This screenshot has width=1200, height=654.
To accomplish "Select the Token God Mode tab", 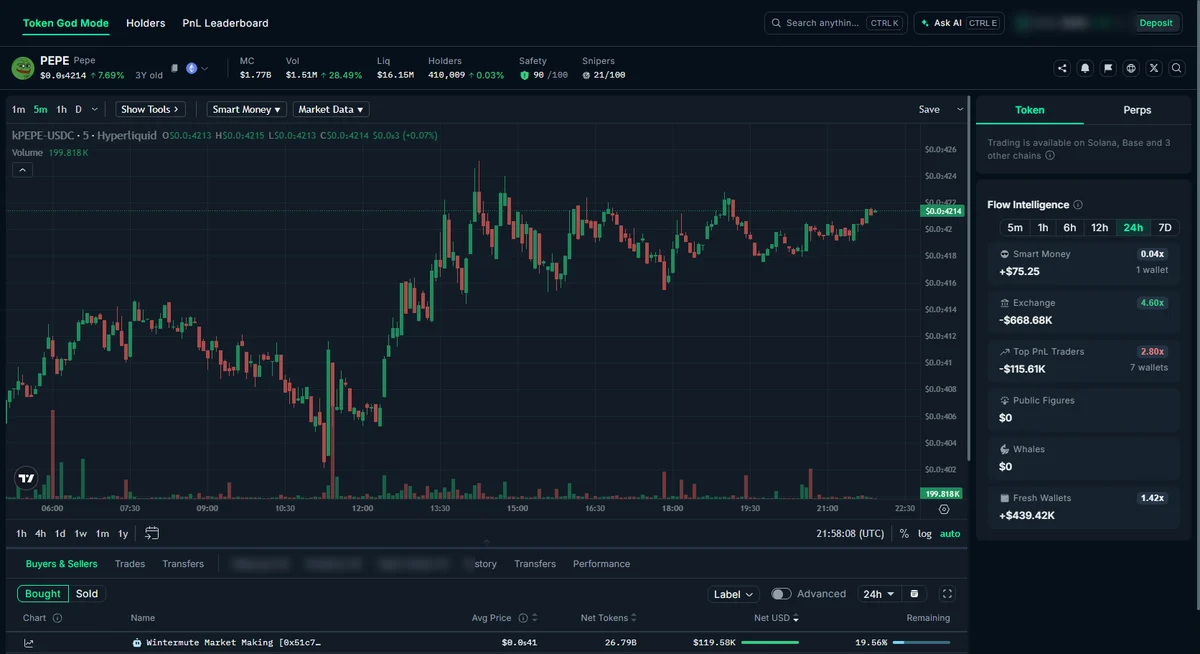I will (x=66, y=23).
